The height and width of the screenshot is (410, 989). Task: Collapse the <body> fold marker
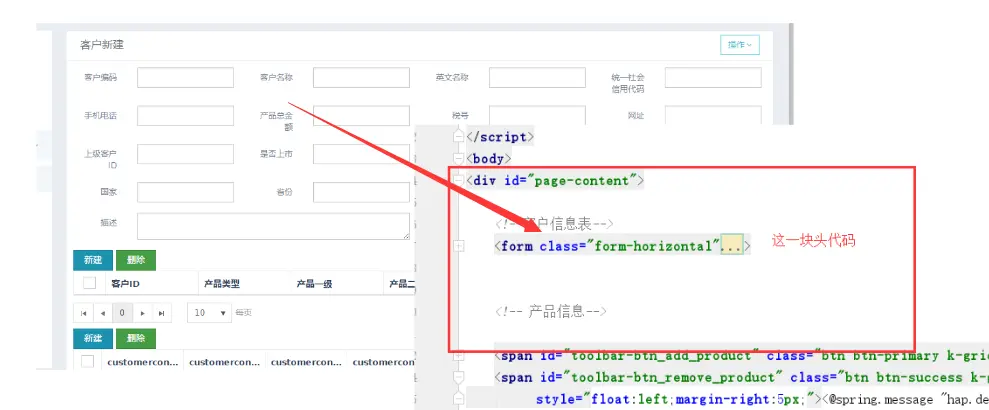click(459, 158)
